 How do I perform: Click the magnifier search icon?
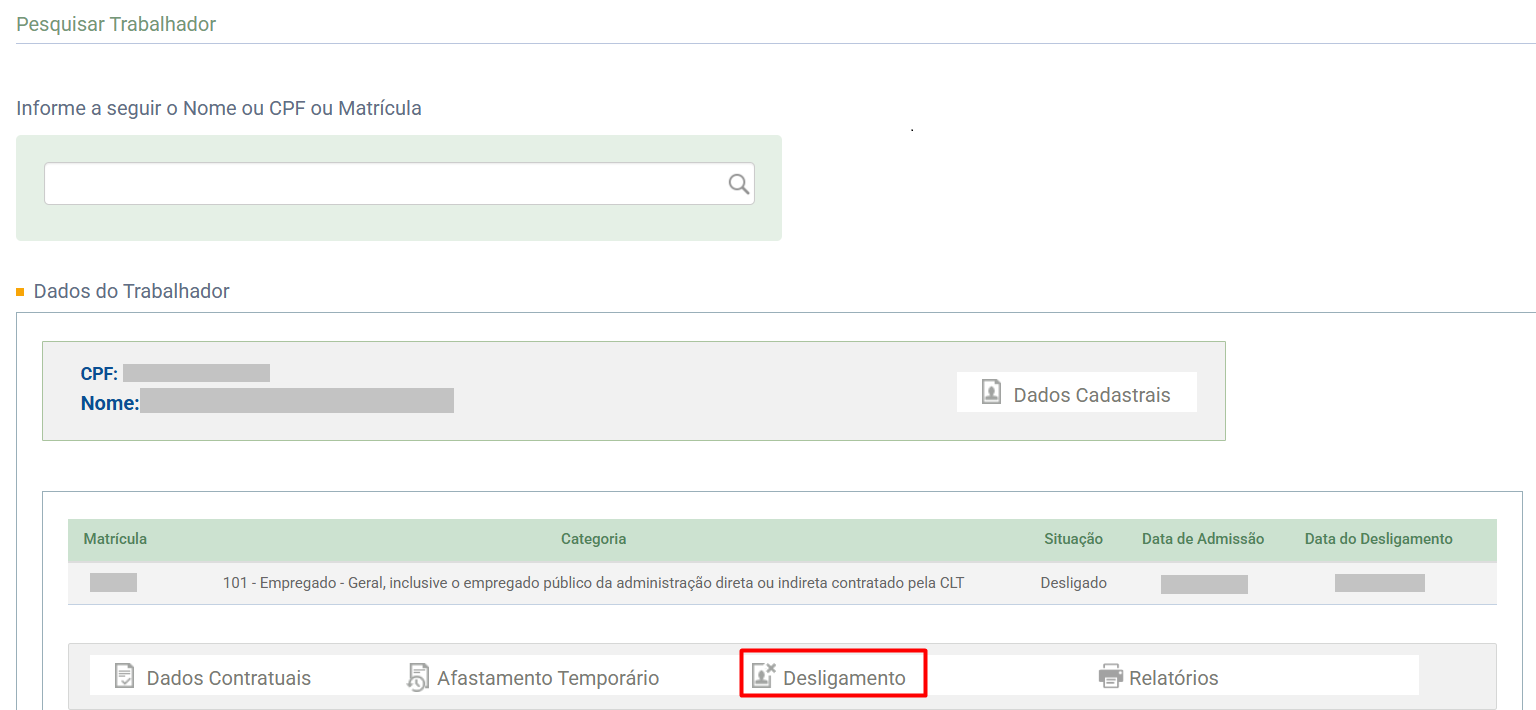point(738,183)
